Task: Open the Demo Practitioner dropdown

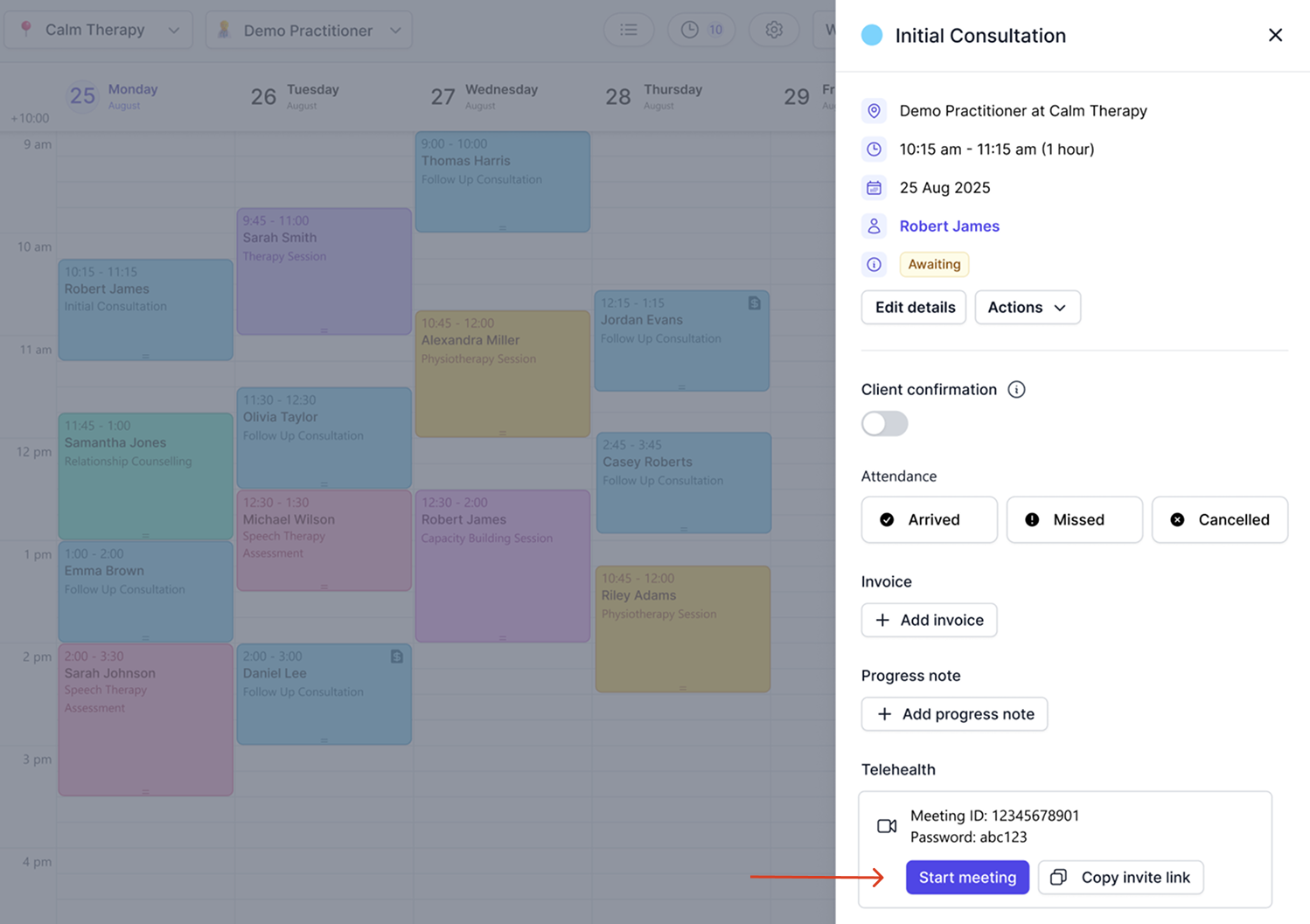Action: [309, 31]
